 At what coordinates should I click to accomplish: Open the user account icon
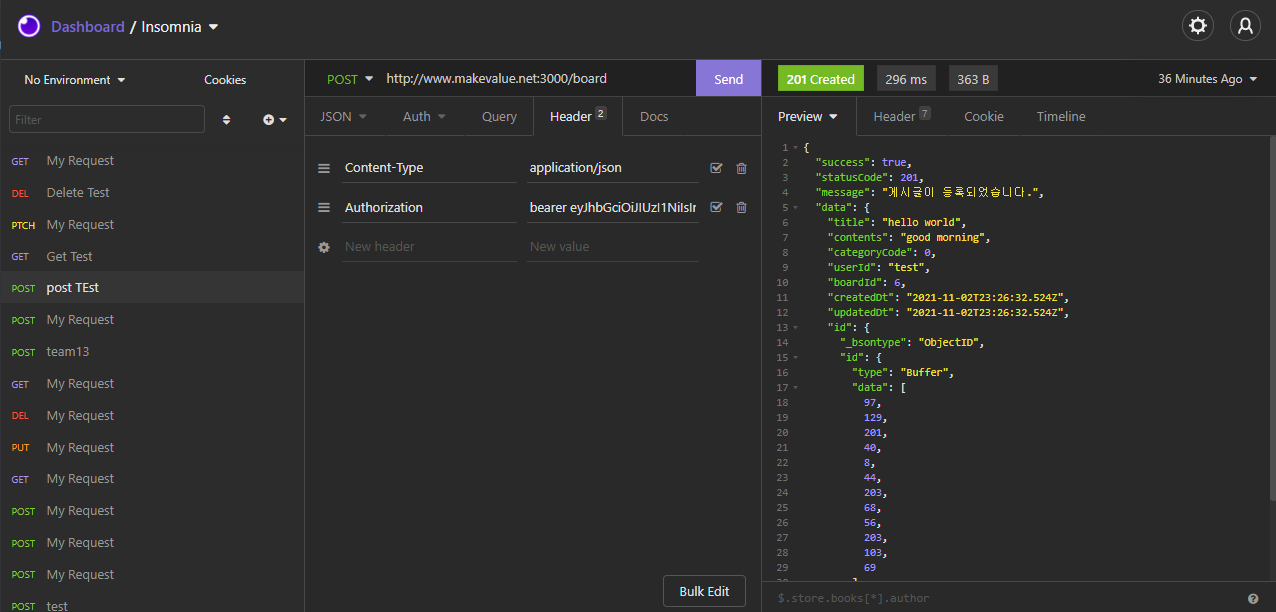[x=1246, y=26]
